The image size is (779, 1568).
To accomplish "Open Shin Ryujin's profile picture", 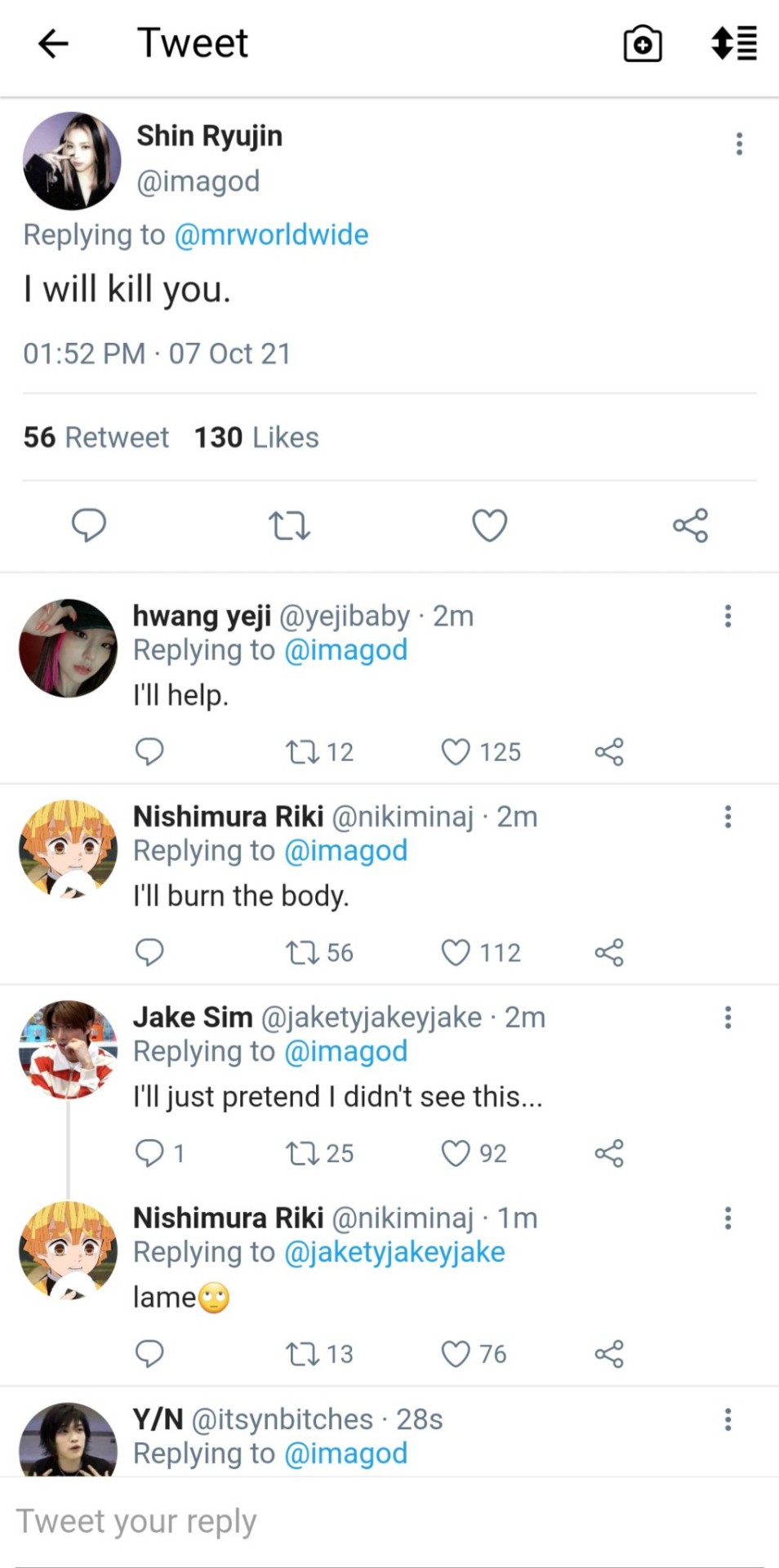I will pyautogui.click(x=72, y=161).
